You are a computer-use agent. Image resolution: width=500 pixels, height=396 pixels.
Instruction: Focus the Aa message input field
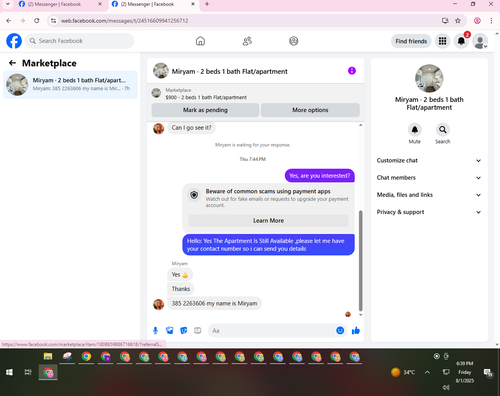click(x=272, y=331)
